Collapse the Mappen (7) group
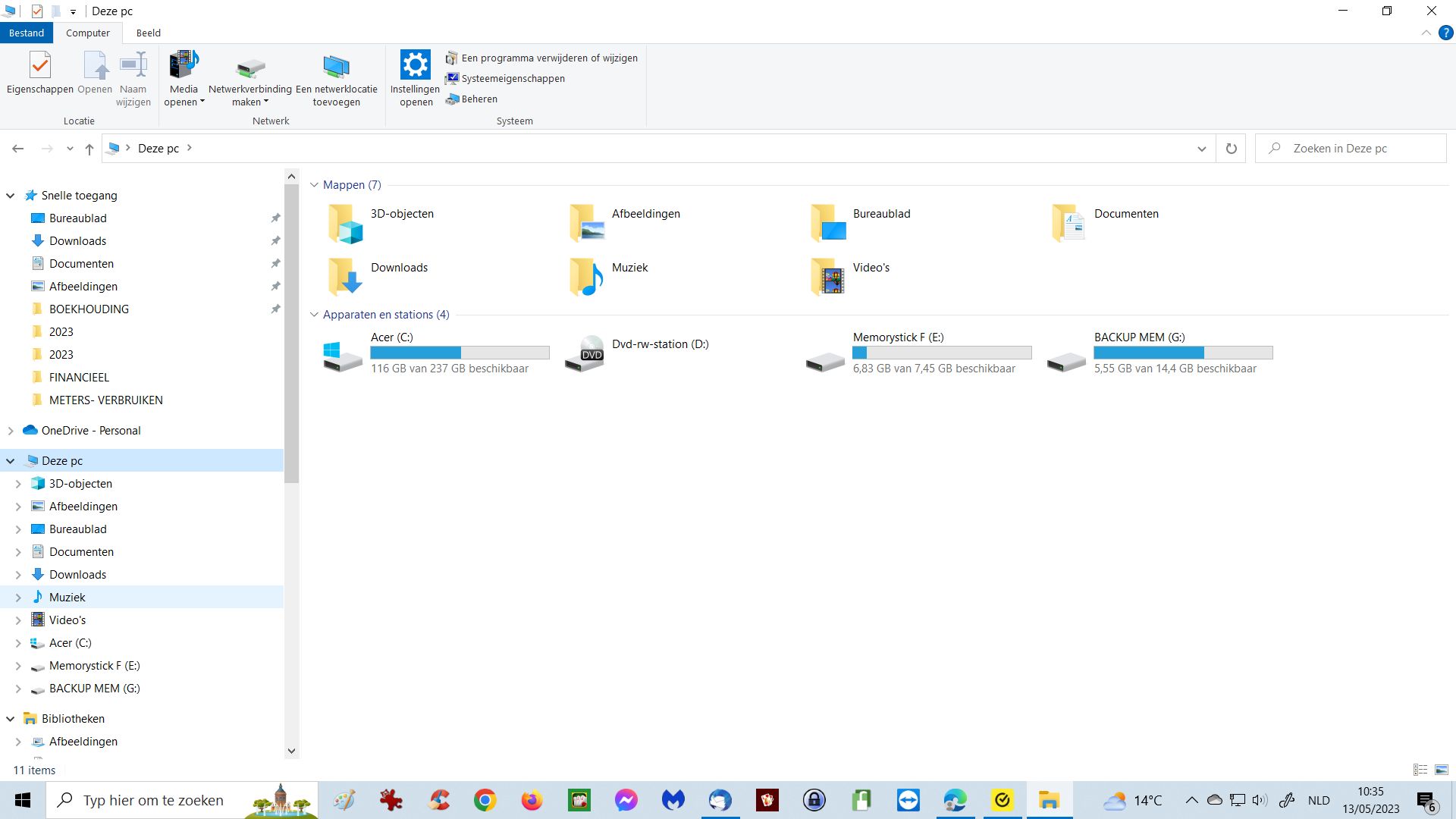 pyautogui.click(x=314, y=185)
